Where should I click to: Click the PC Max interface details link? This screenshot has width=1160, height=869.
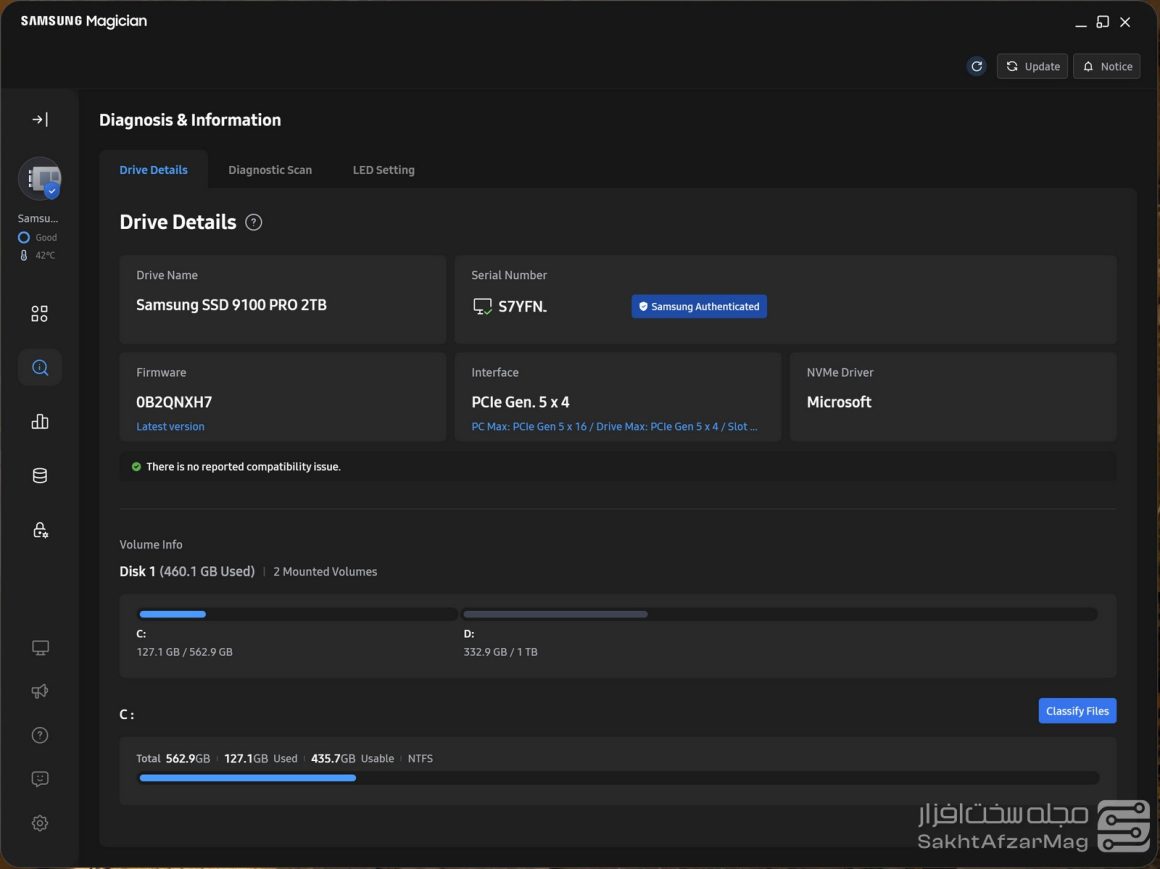tap(614, 427)
